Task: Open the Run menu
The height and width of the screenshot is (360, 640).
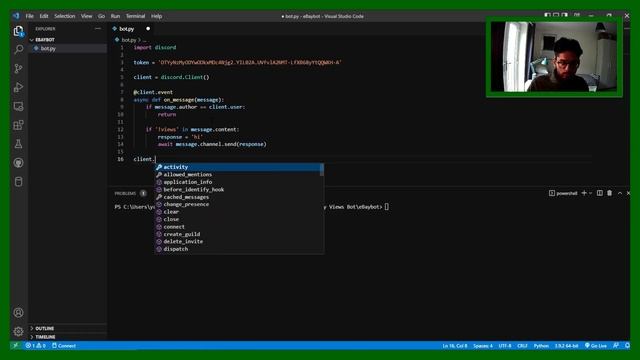Action: tap(115, 16)
